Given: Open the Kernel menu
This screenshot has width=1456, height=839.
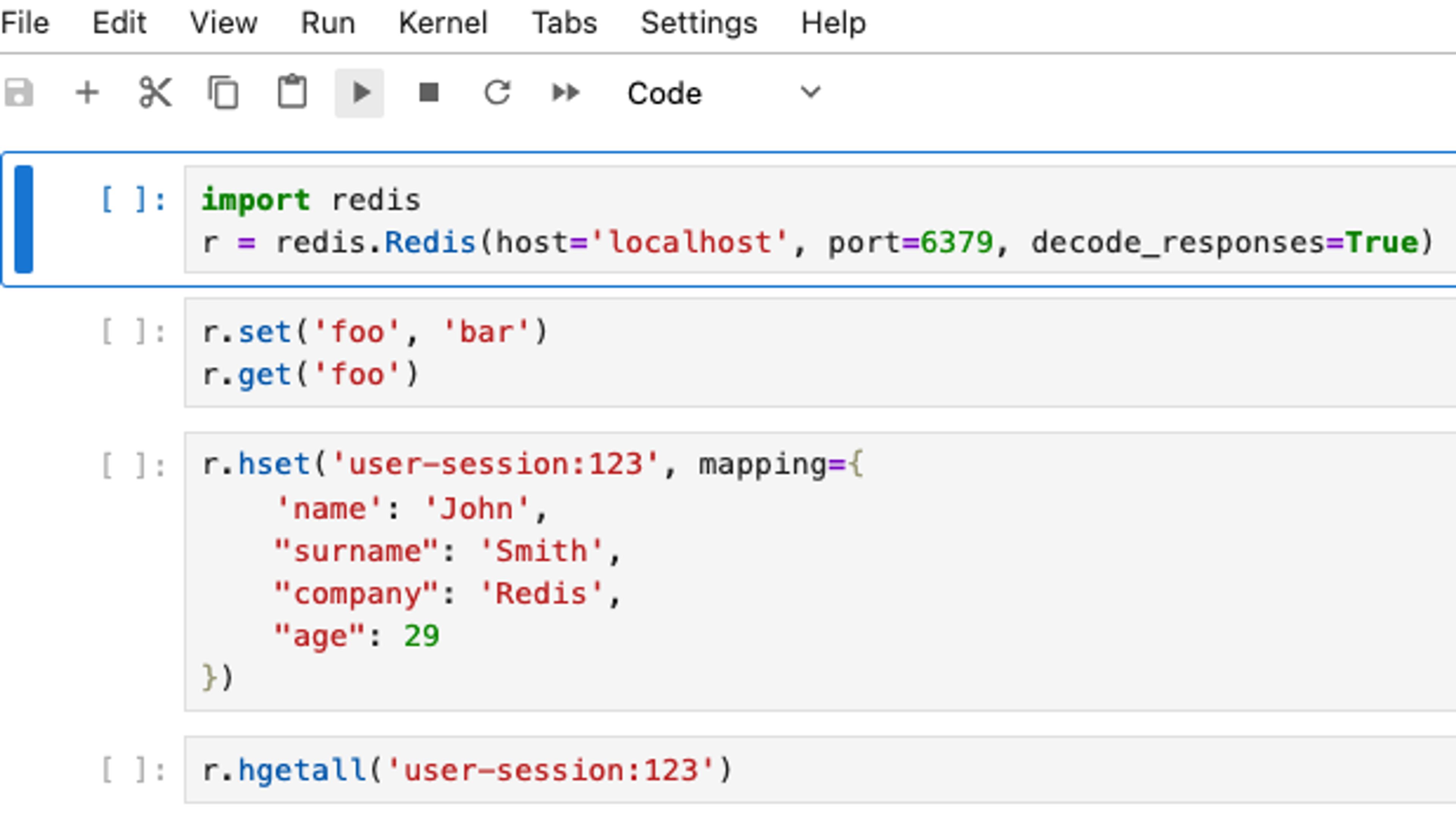Looking at the screenshot, I should click(443, 24).
